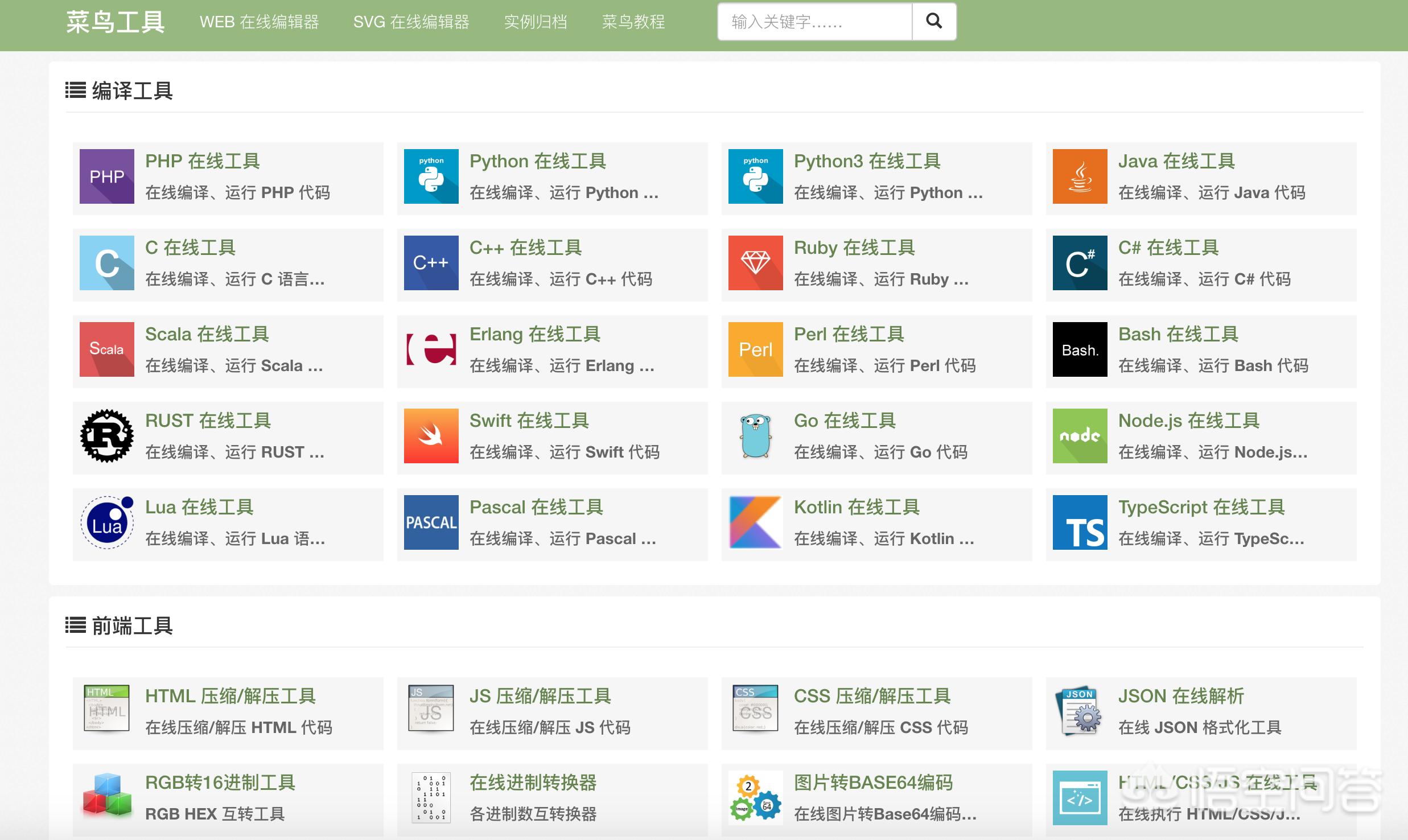Open the 实例归档 navigation item

coord(535,22)
